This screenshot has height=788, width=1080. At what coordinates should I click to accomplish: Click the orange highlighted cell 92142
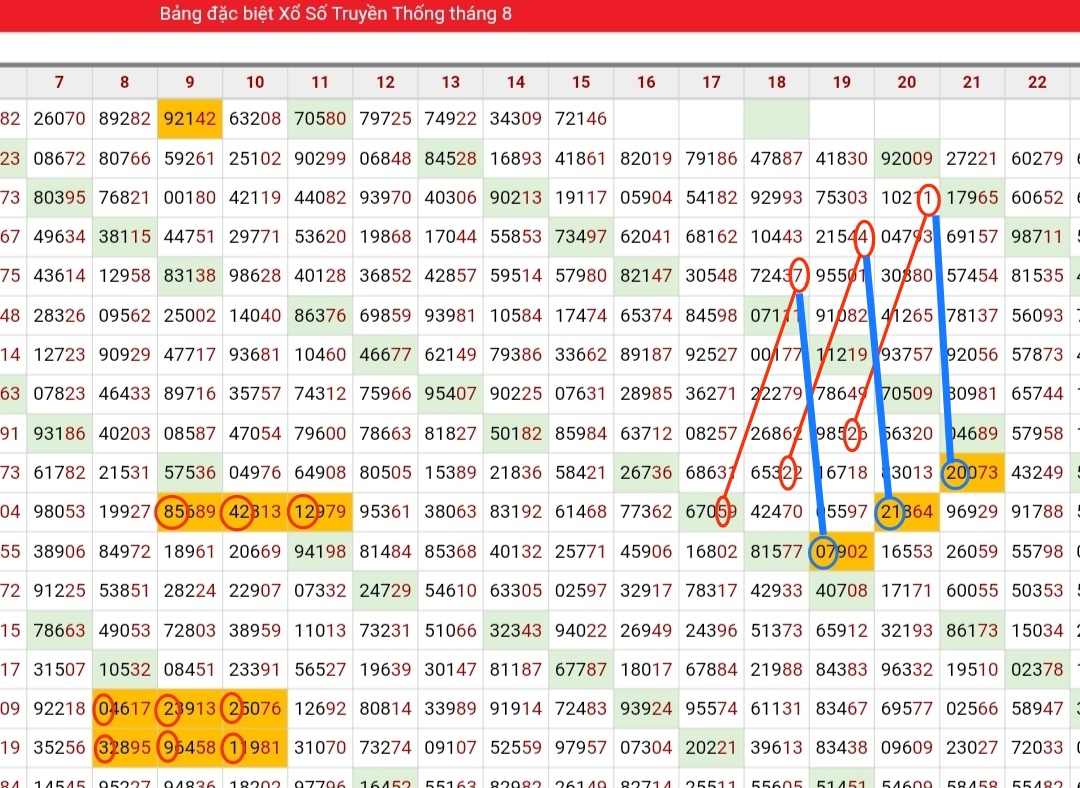[x=190, y=119]
